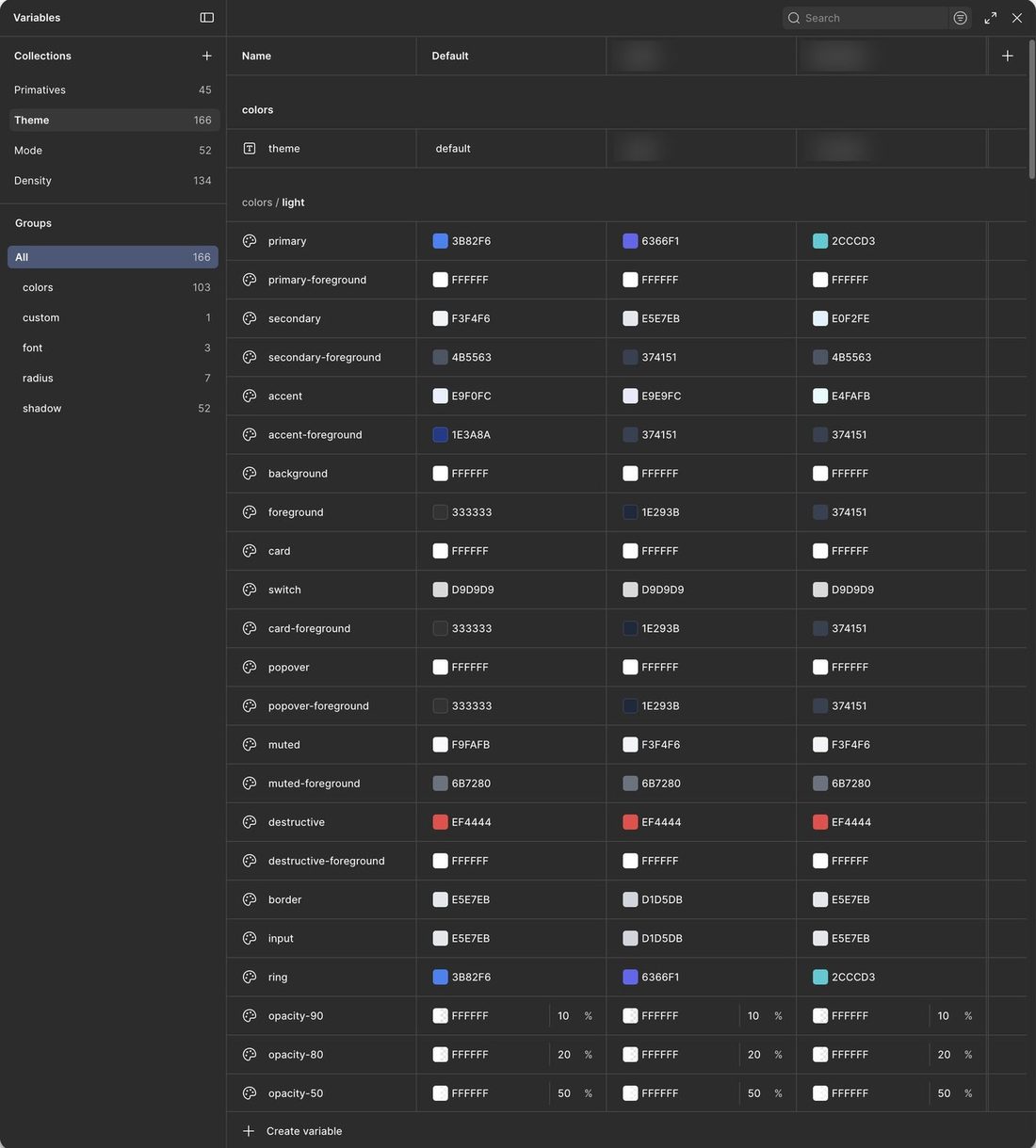Click the palette icon for destructive row

[250, 822]
